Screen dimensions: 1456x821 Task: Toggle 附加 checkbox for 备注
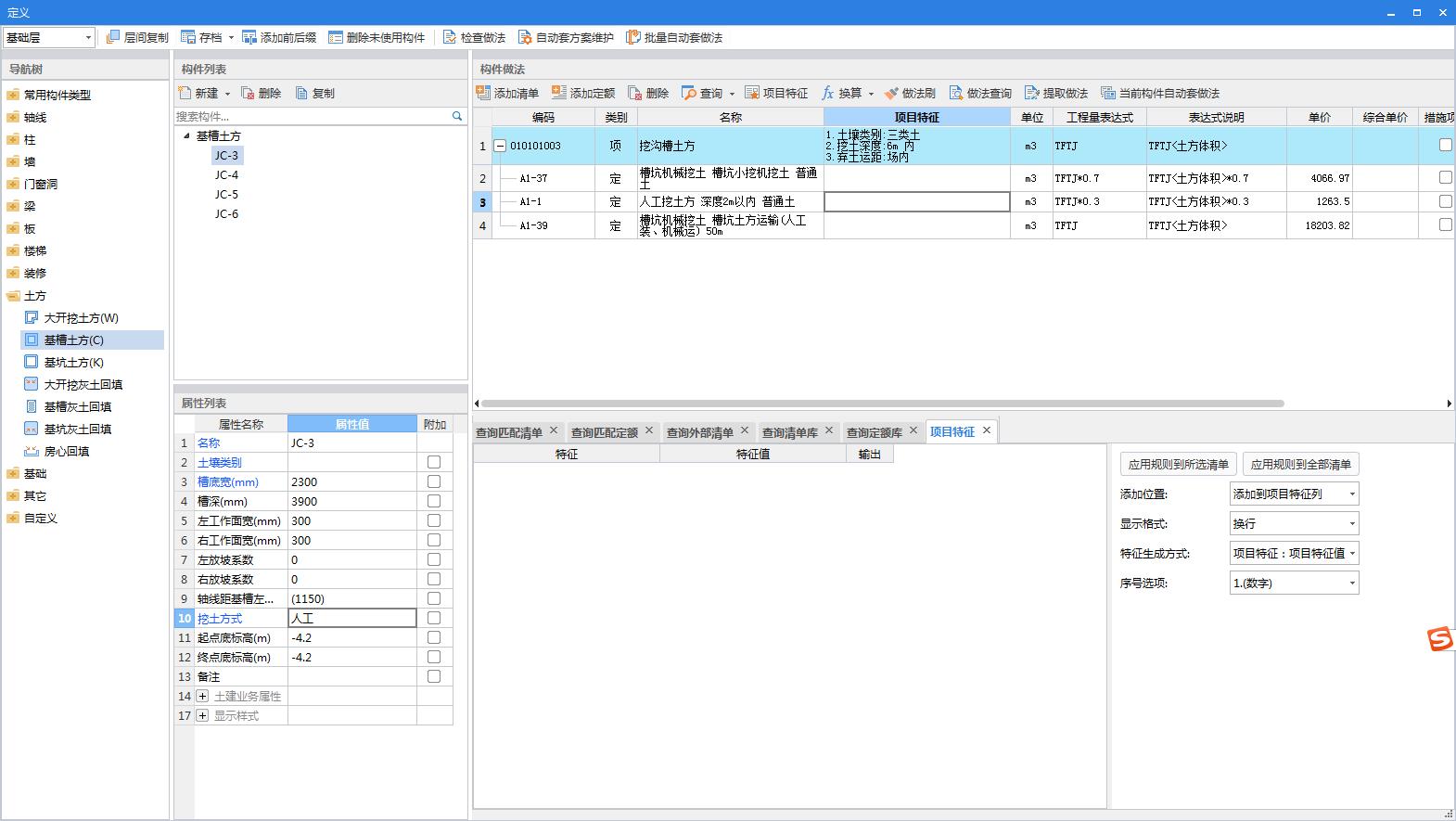coord(434,676)
